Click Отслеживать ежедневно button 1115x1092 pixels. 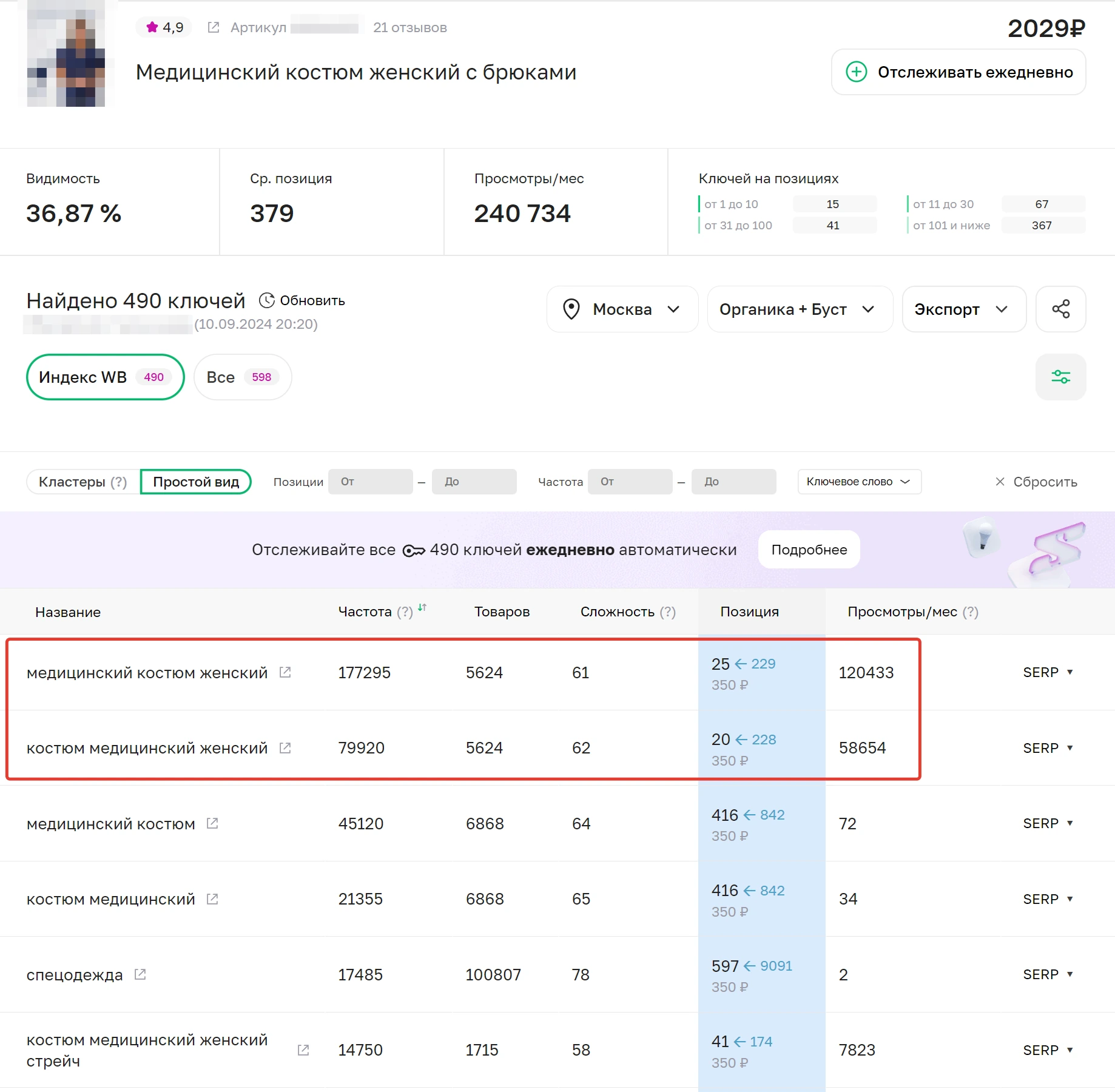tap(958, 72)
